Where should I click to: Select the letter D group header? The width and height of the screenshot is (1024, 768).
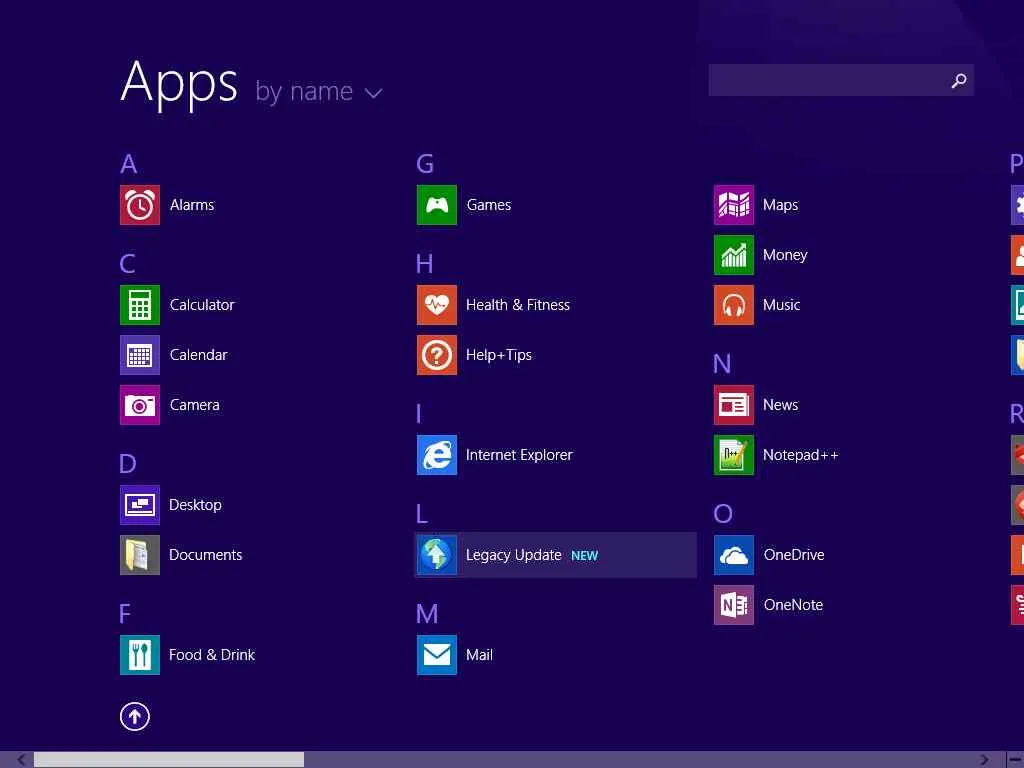128,464
